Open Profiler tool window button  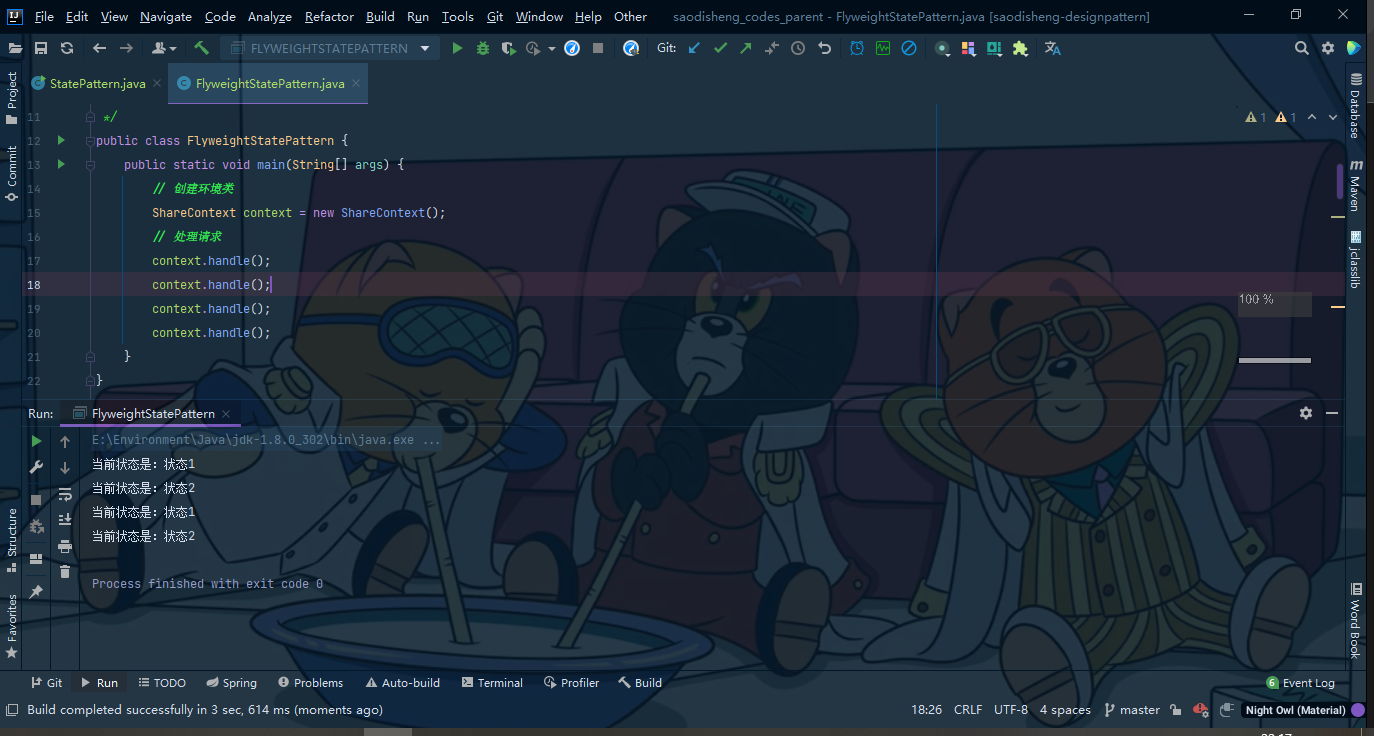coord(572,683)
